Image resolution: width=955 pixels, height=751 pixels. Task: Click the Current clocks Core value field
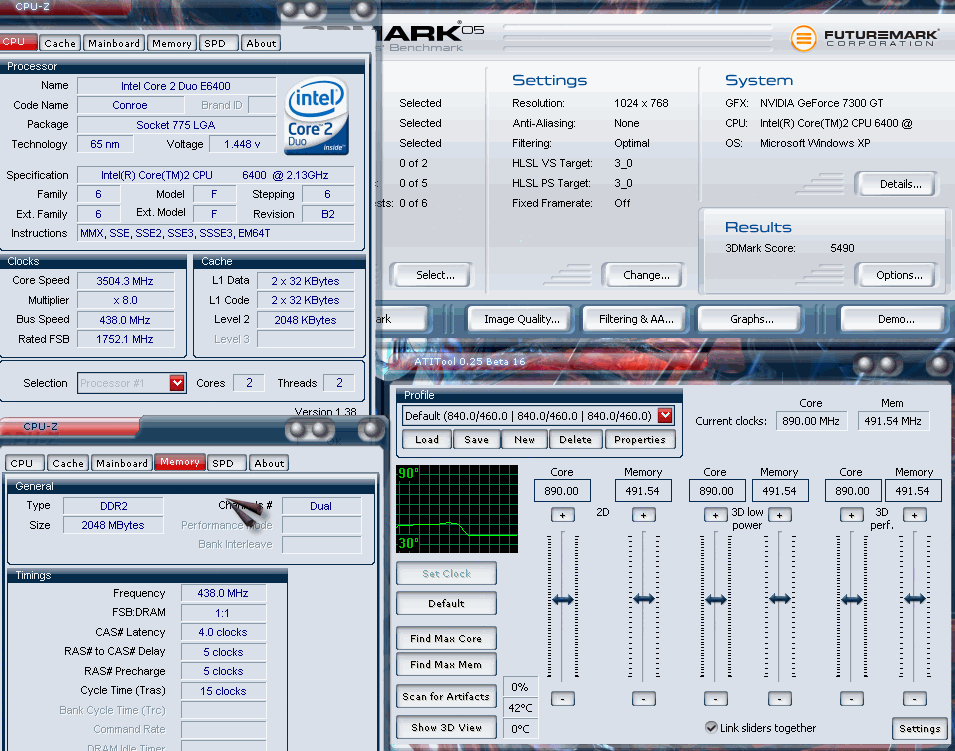[x=811, y=421]
